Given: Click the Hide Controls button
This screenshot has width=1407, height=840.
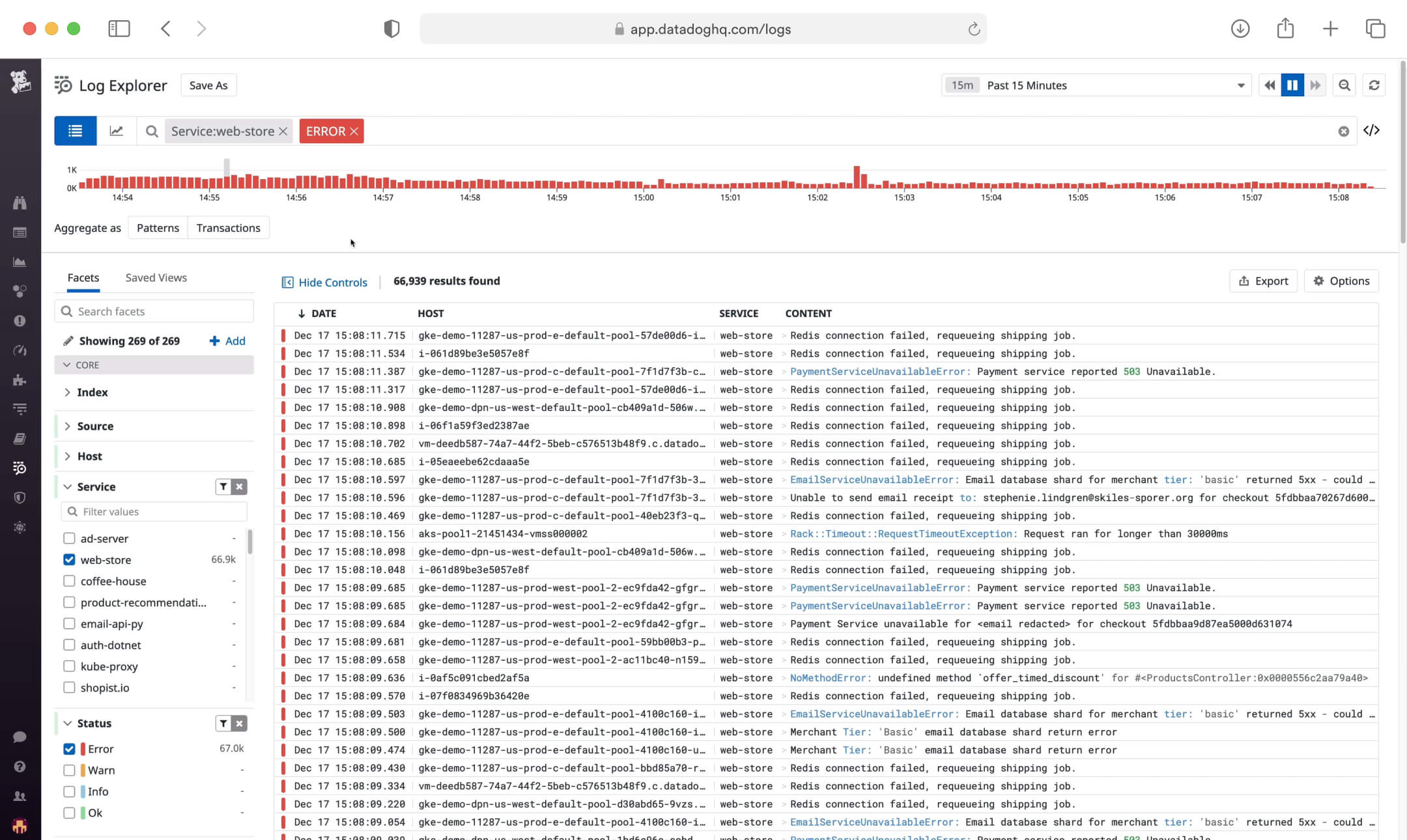Looking at the screenshot, I should pyautogui.click(x=324, y=281).
